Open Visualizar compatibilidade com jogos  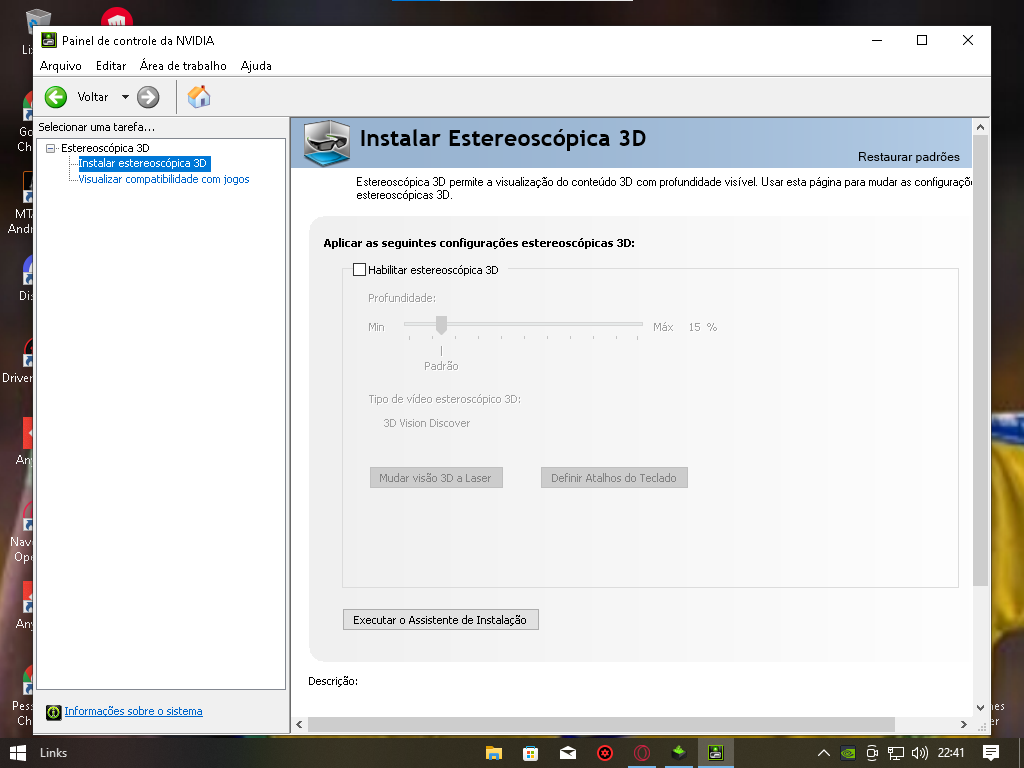(164, 179)
